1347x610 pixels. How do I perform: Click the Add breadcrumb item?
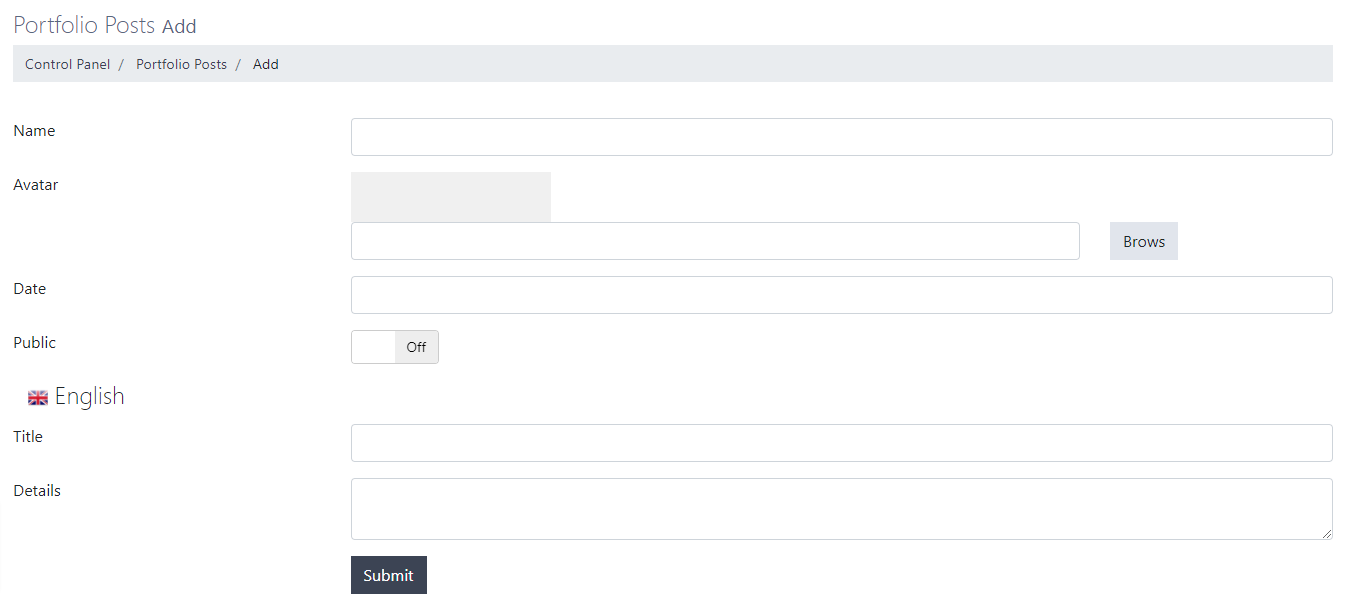pos(265,64)
